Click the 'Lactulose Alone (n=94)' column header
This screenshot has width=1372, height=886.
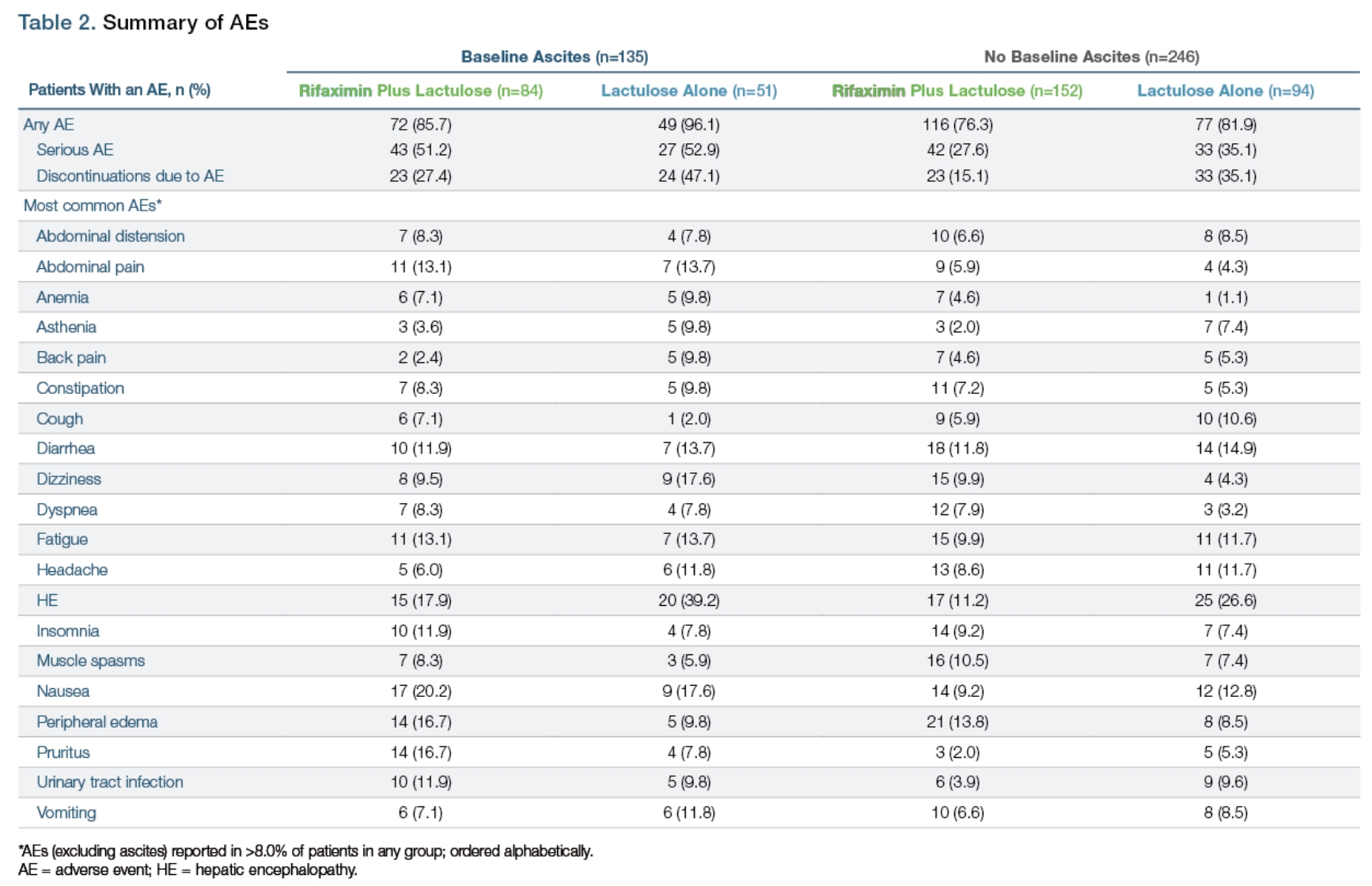click(1225, 91)
